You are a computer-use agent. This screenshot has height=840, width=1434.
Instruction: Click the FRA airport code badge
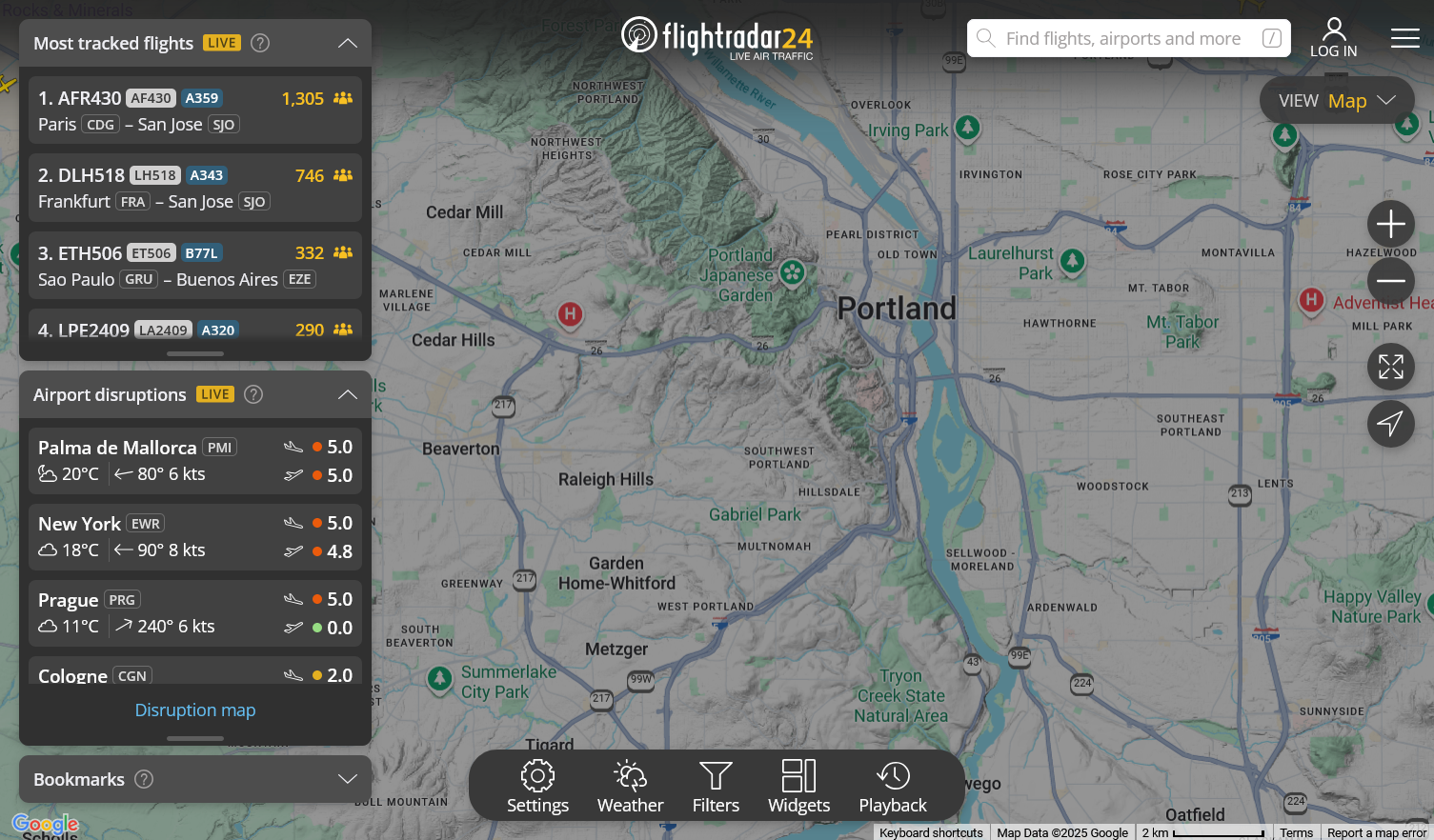pos(132,202)
